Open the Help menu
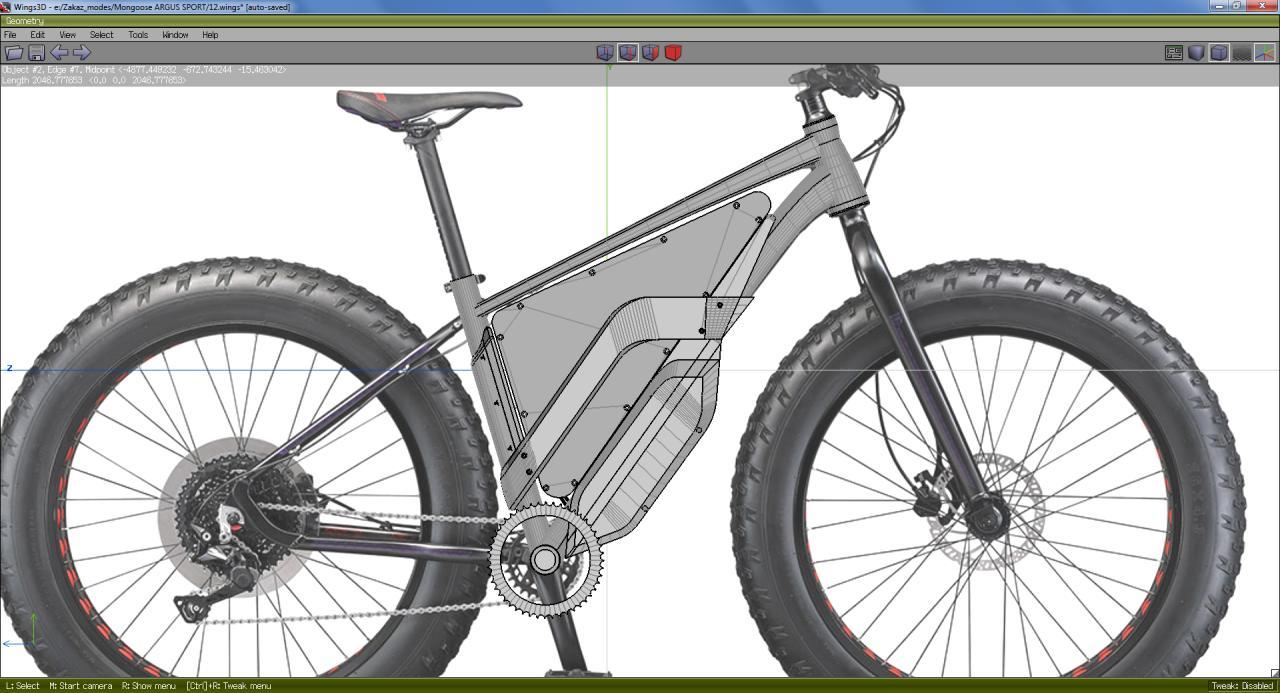 (210, 35)
